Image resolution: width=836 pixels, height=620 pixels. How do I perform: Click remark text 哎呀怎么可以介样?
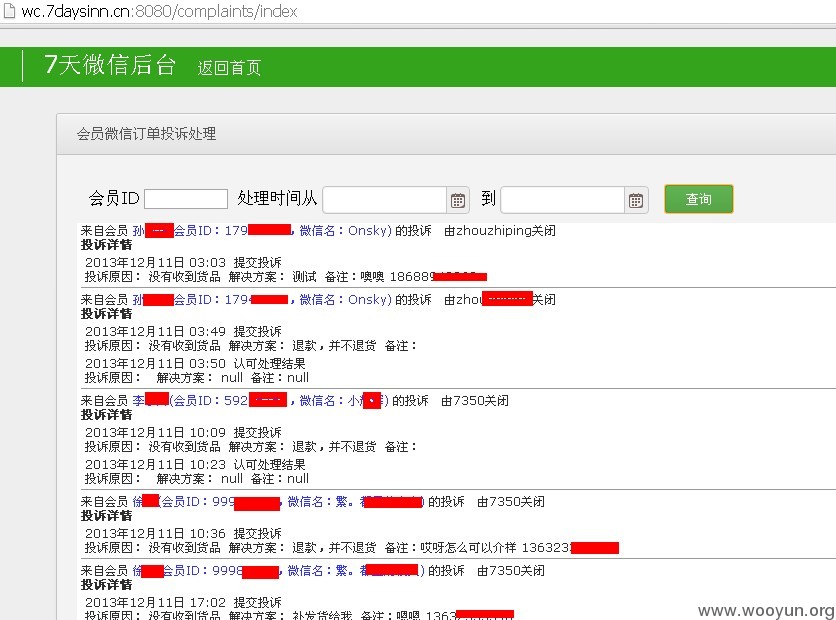[x=468, y=547]
